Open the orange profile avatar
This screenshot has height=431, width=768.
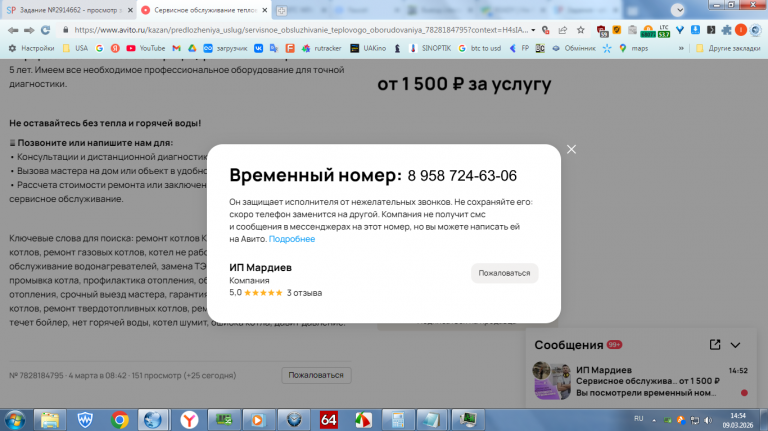[741, 30]
